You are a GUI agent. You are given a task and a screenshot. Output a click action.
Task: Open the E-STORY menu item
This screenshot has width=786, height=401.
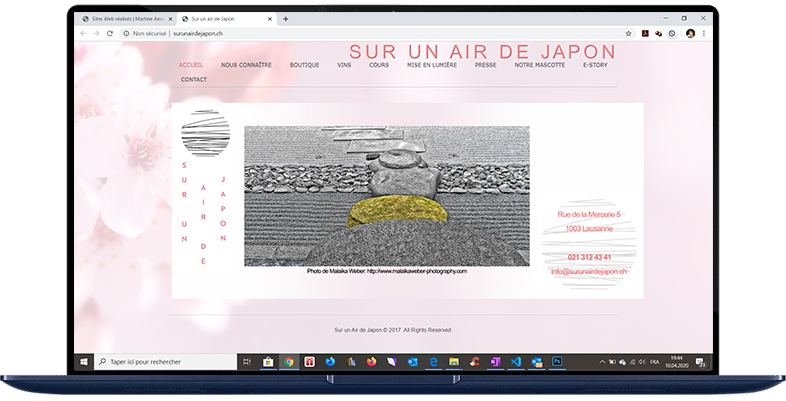pos(596,65)
